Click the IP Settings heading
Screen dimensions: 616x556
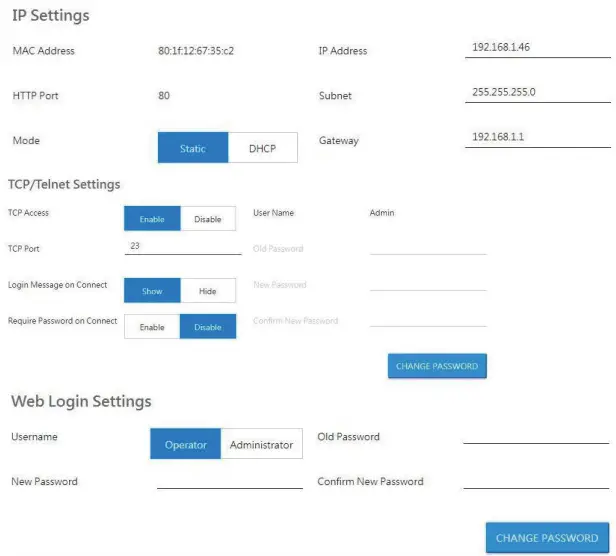point(51,16)
